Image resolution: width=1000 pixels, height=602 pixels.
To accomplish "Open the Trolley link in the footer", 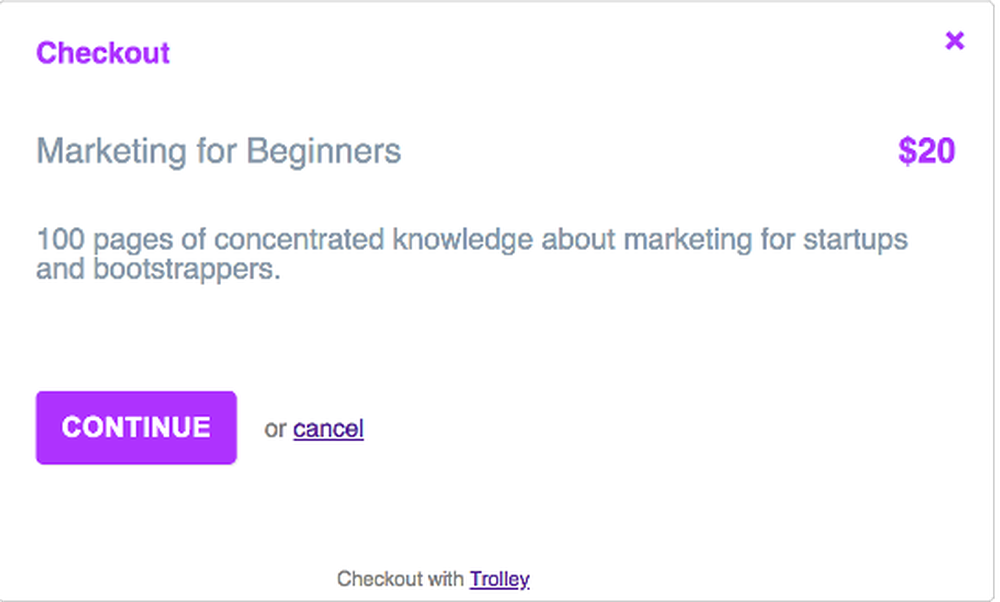I will click(499, 579).
